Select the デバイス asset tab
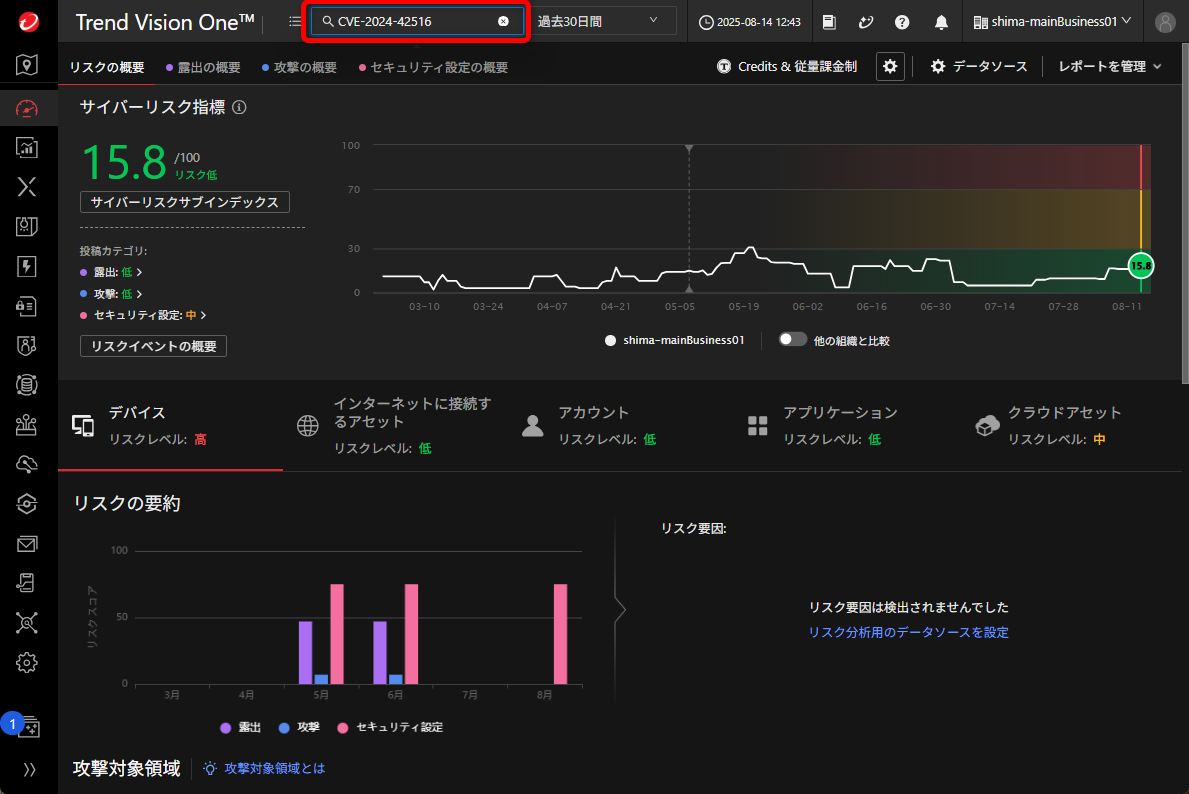 [171, 425]
